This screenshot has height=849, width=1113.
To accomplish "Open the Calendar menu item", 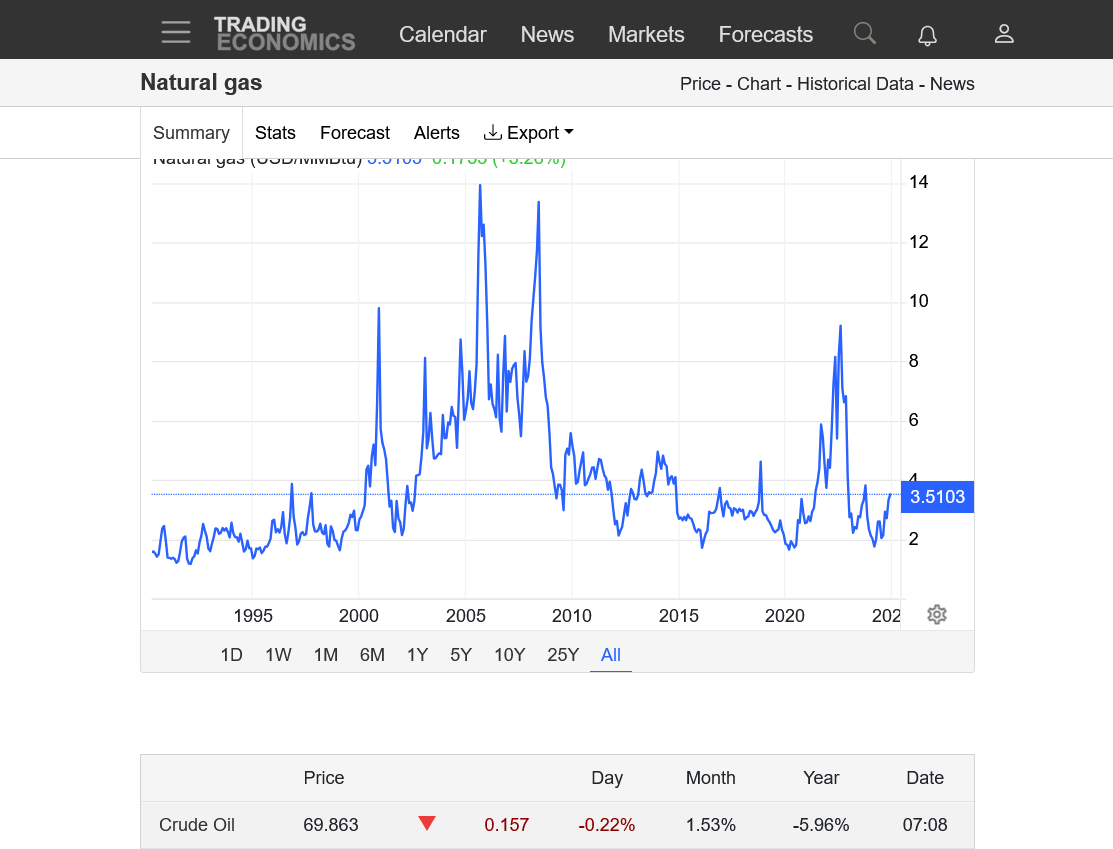I will click(x=443, y=34).
